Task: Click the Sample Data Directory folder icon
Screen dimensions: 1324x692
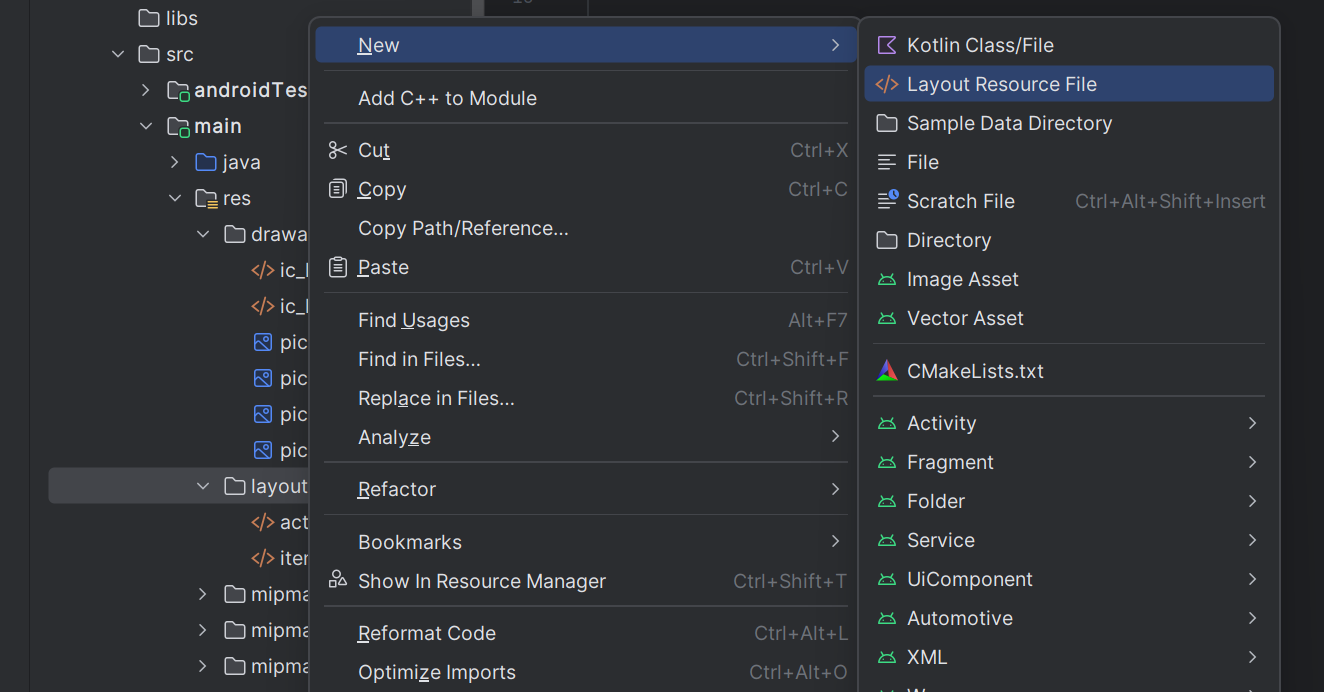Action: click(x=886, y=123)
